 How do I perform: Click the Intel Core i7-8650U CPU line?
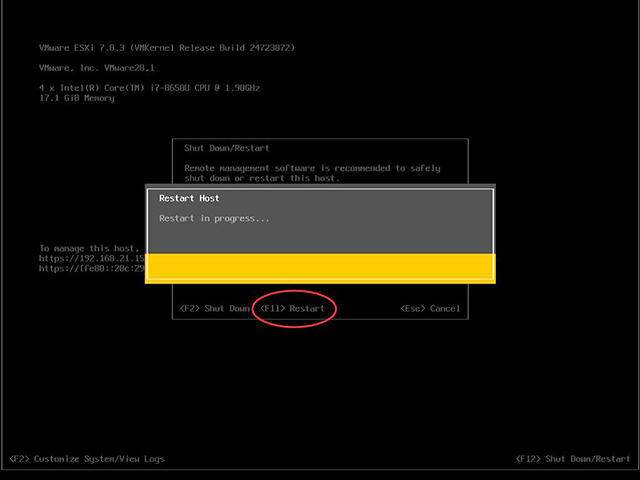pos(149,88)
